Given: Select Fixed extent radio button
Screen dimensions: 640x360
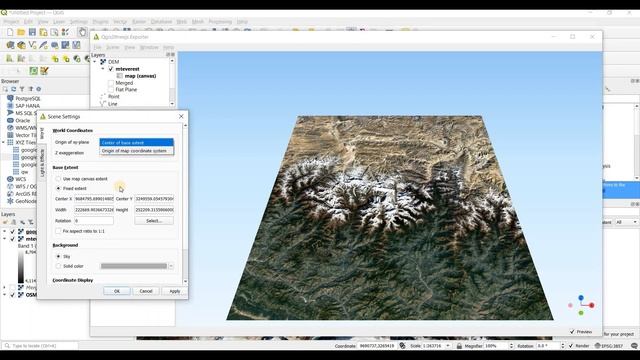Looking at the screenshot, I should tap(58, 189).
